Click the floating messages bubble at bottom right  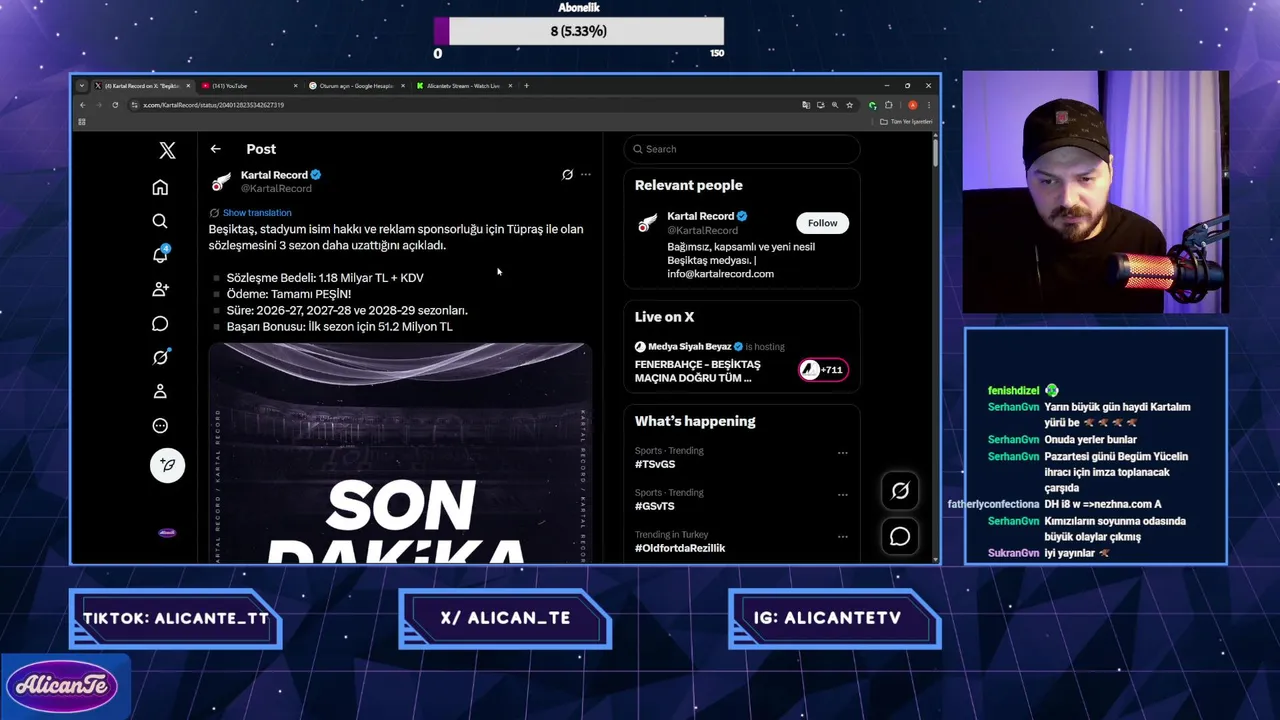[900, 537]
